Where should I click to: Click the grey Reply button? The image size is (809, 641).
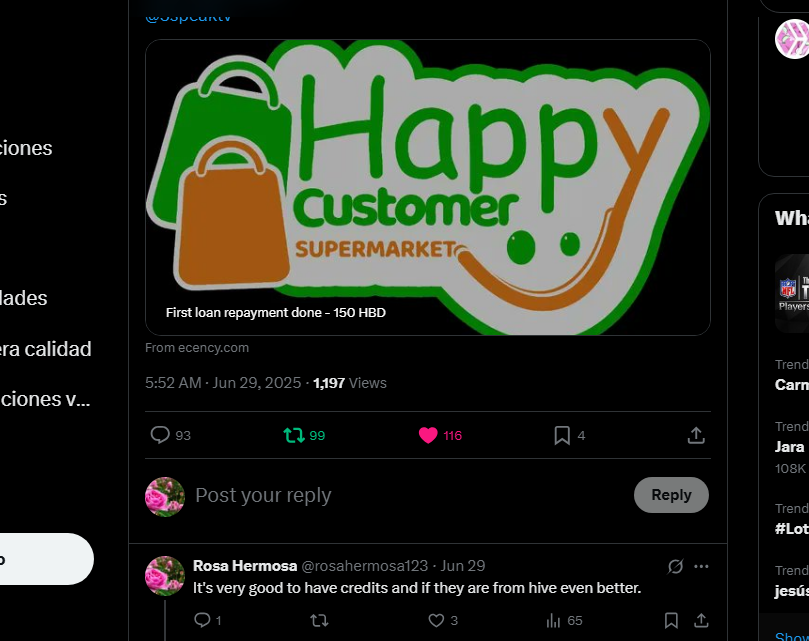(x=671, y=494)
